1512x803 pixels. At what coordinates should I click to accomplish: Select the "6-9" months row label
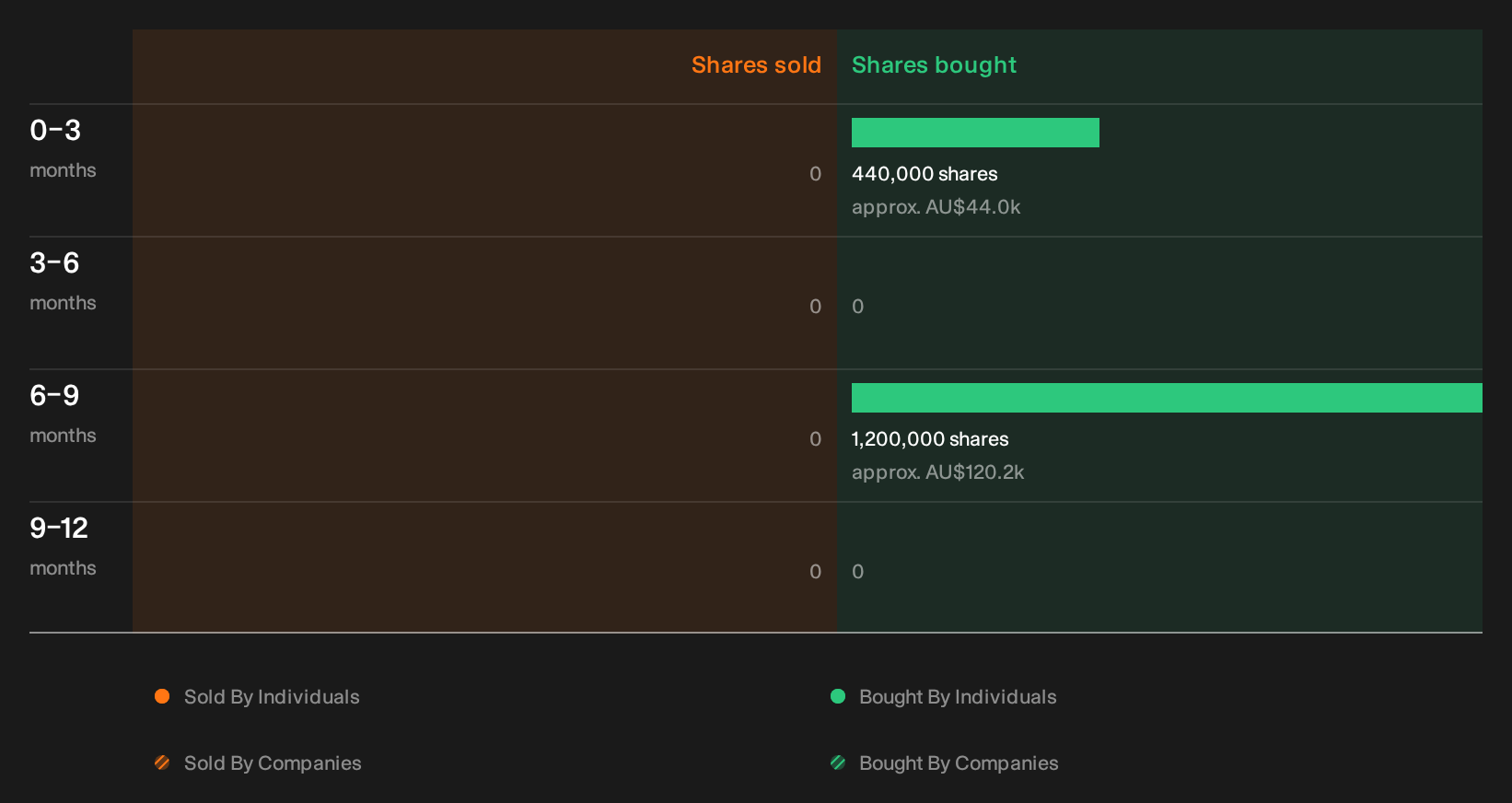click(x=54, y=396)
